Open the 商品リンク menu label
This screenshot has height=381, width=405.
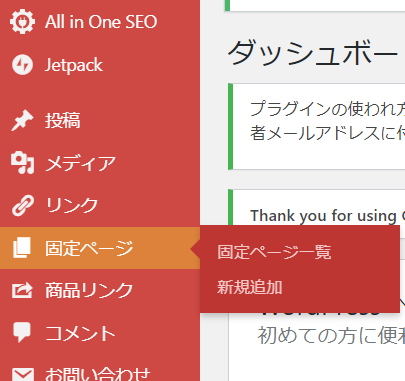point(89,290)
